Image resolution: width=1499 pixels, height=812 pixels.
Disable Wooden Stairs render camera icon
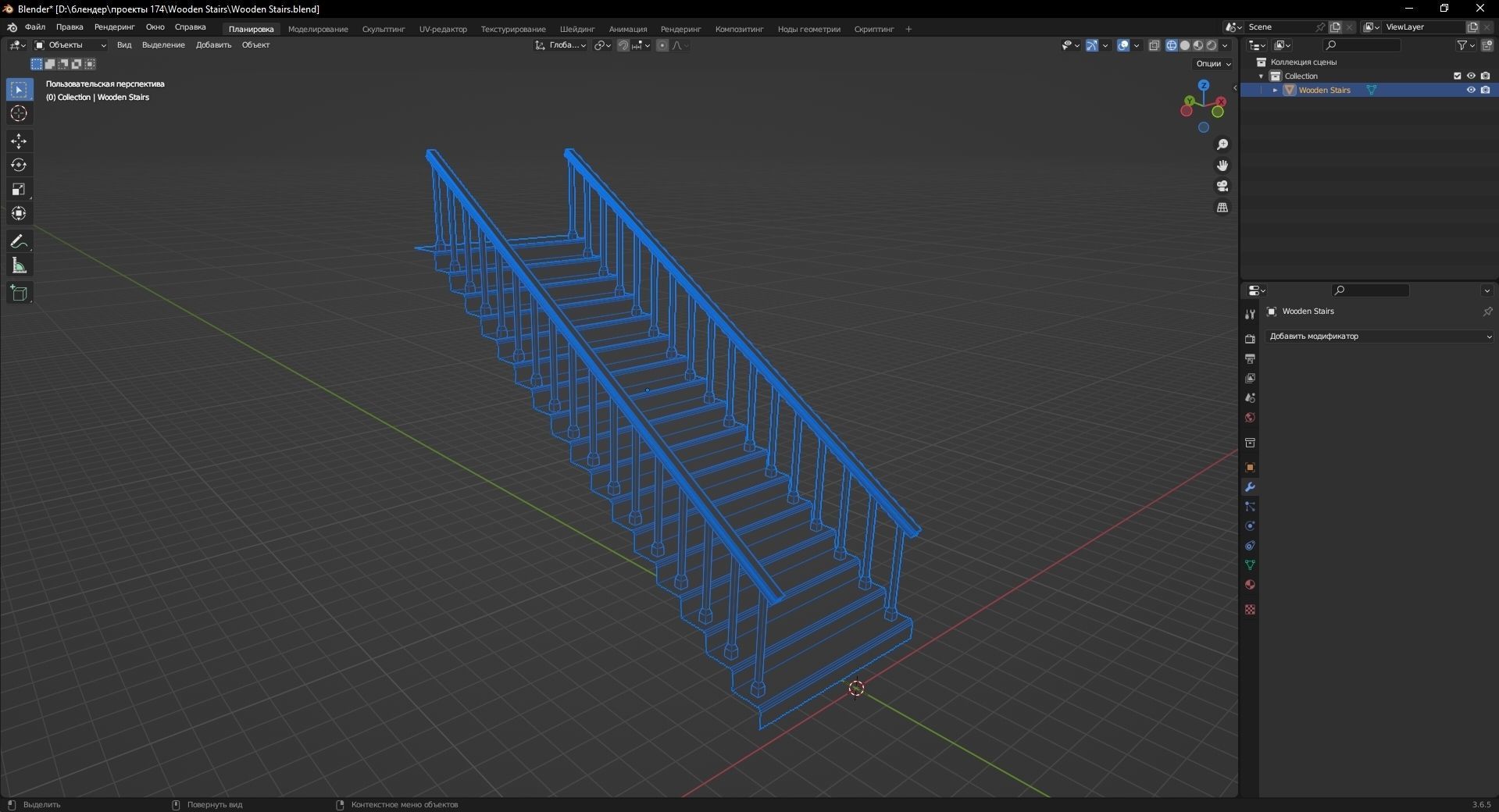click(1485, 90)
